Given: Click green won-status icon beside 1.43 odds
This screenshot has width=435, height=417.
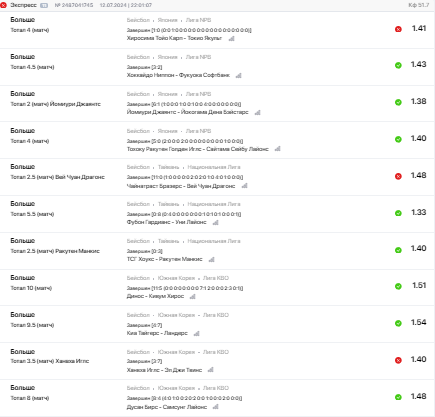Looking at the screenshot, I should click(398, 65).
